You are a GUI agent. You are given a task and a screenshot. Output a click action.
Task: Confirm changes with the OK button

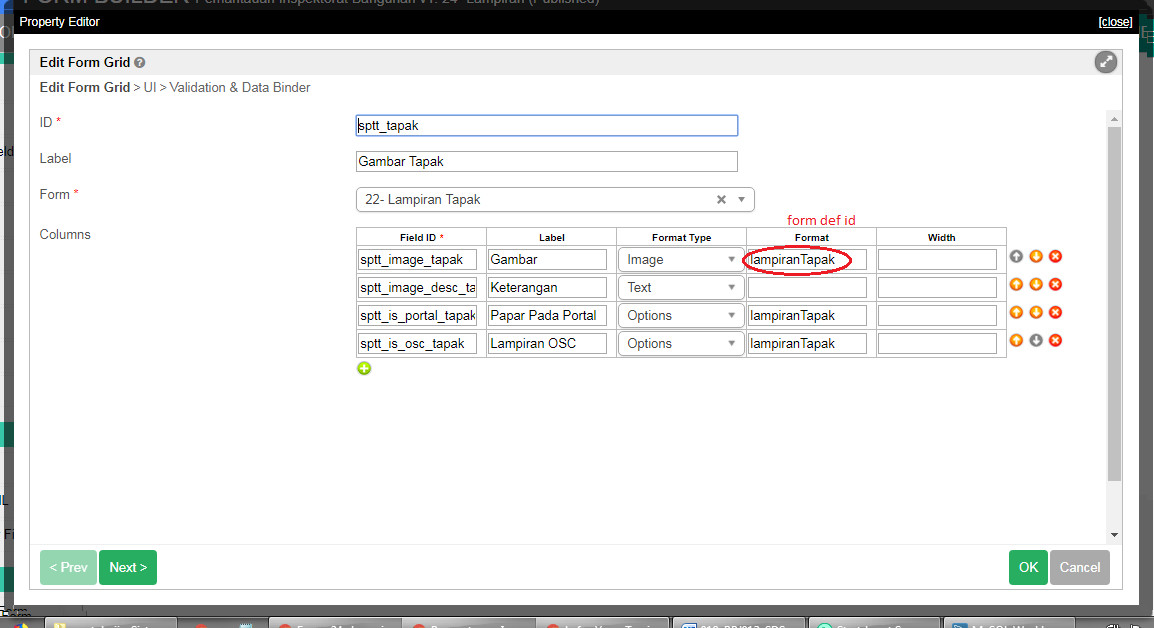pyautogui.click(x=1028, y=568)
